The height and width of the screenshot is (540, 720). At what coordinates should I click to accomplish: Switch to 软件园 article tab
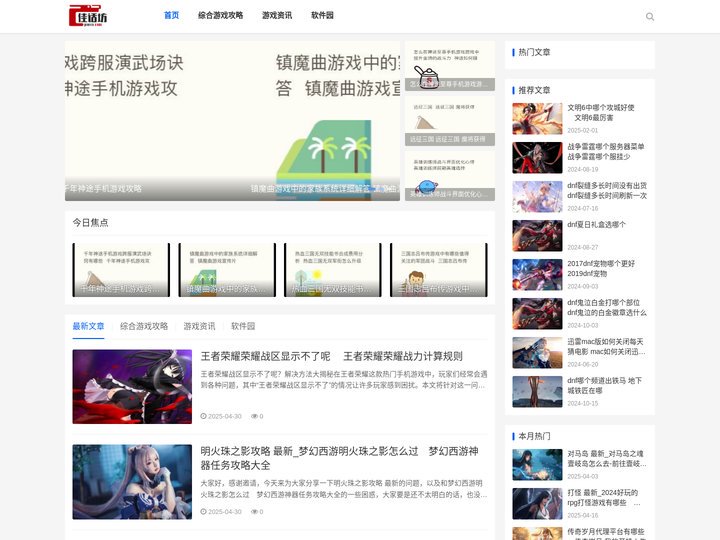pos(242,326)
